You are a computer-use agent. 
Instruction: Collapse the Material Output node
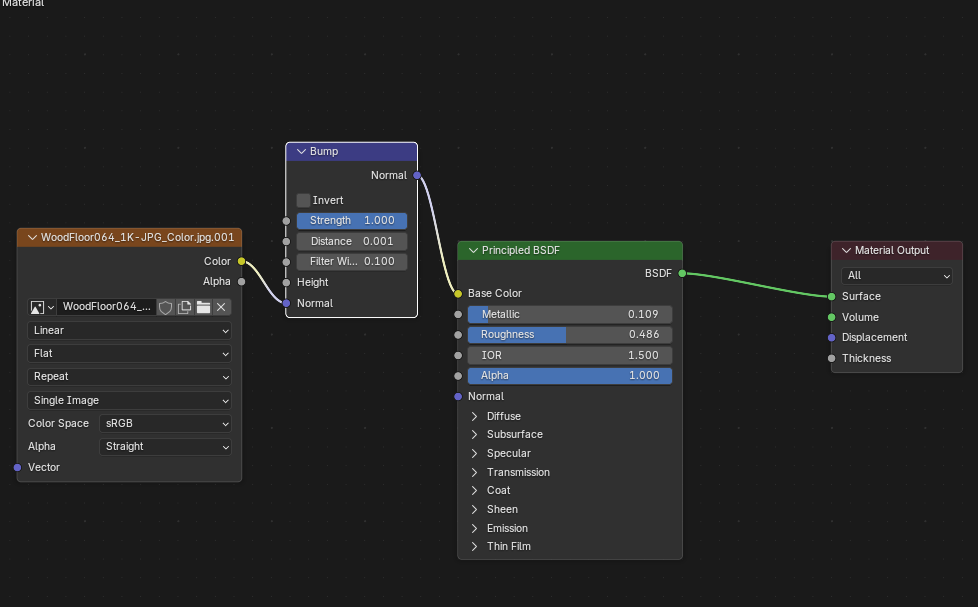click(x=846, y=250)
